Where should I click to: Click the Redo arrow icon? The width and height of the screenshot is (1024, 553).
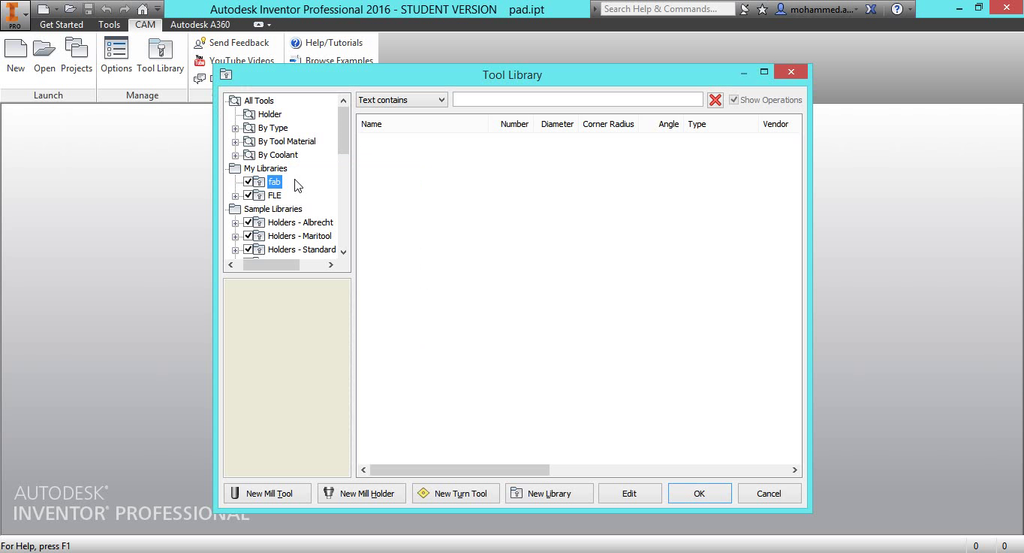click(125, 9)
